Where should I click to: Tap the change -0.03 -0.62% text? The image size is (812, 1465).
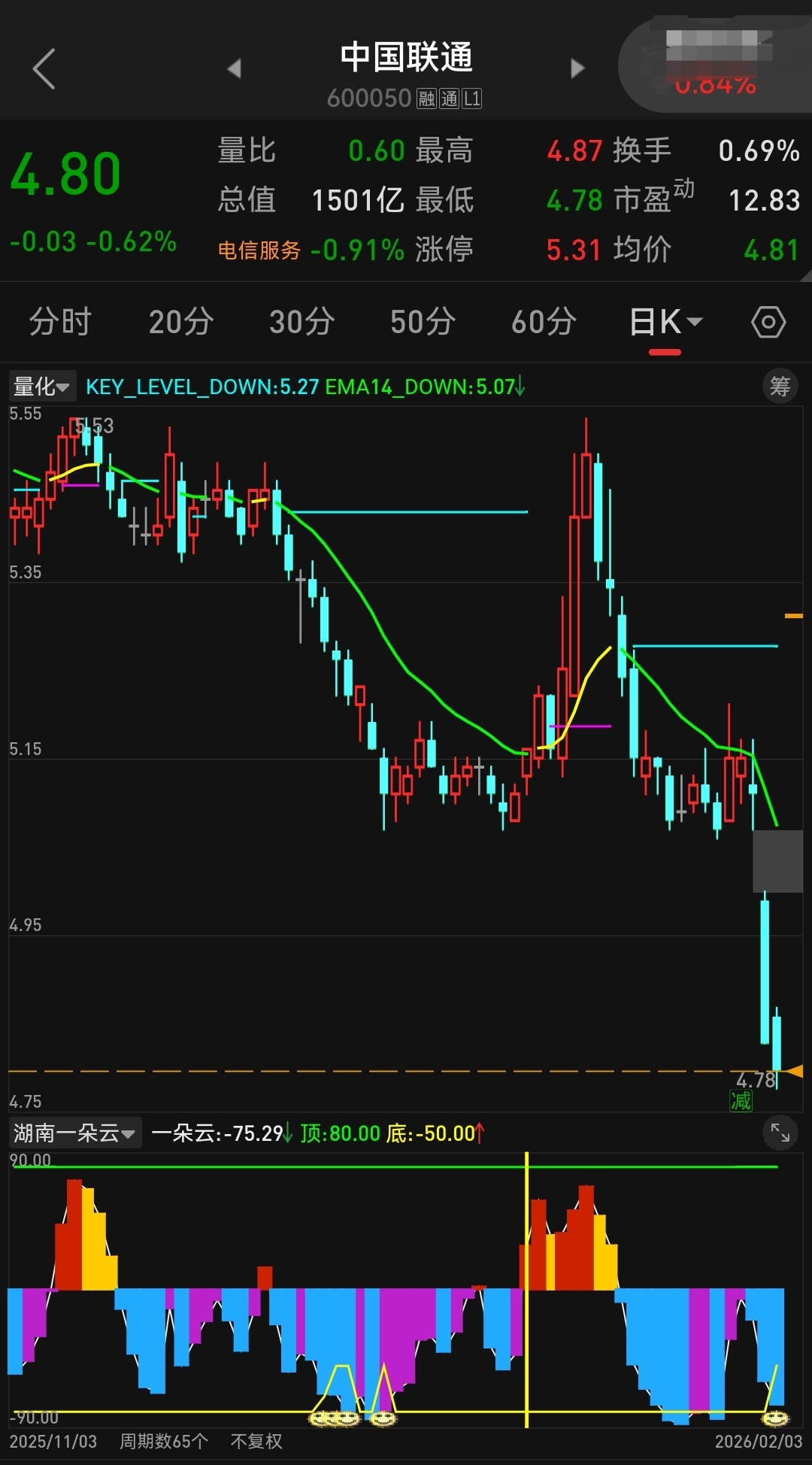click(93, 241)
